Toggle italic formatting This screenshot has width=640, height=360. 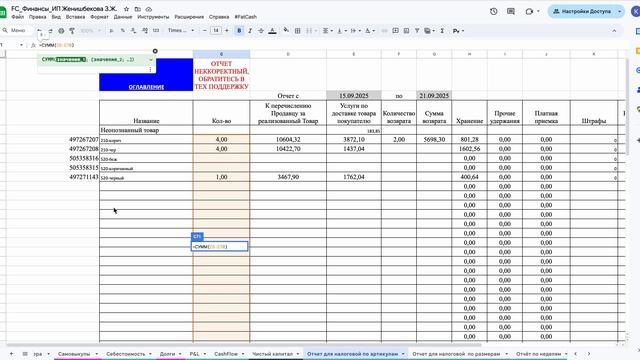pos(250,31)
